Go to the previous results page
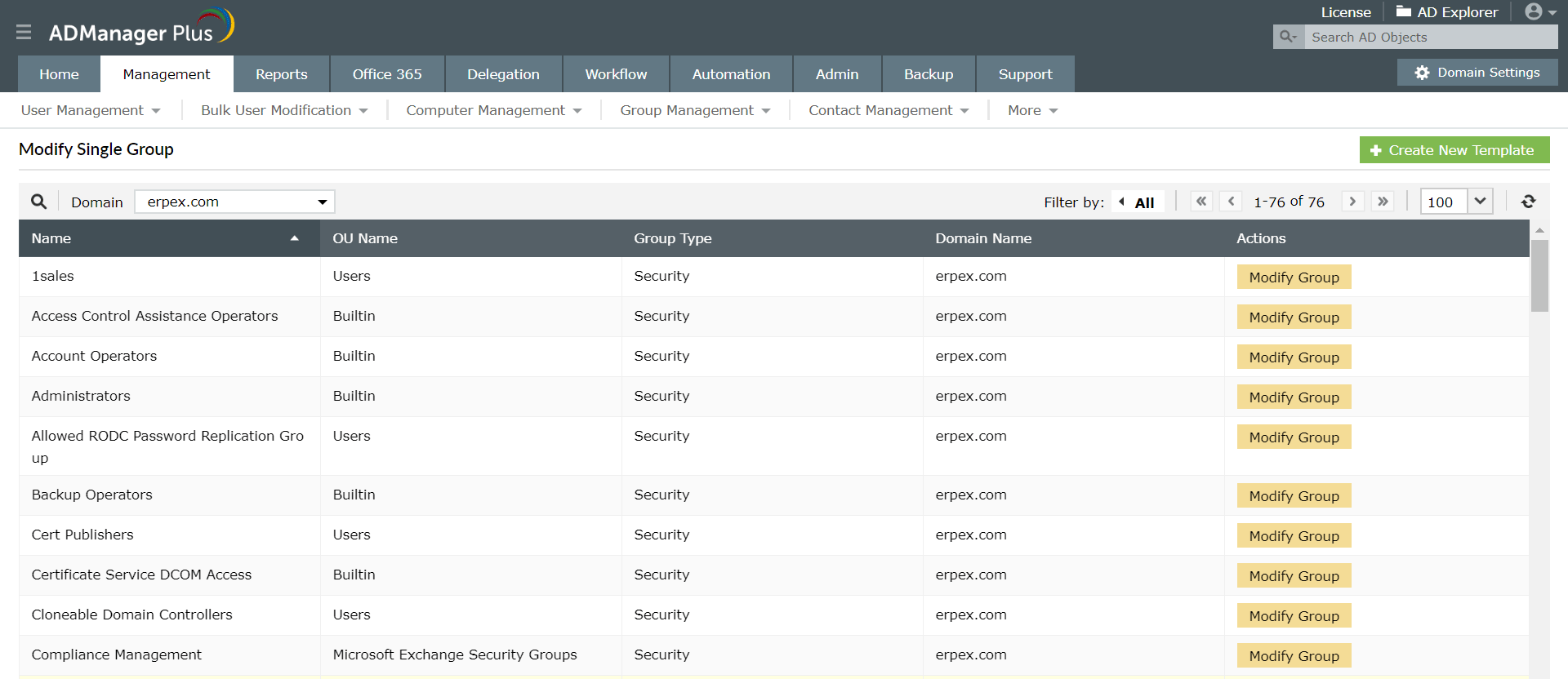Screen dimensions: 1568x679 coord(1231,202)
